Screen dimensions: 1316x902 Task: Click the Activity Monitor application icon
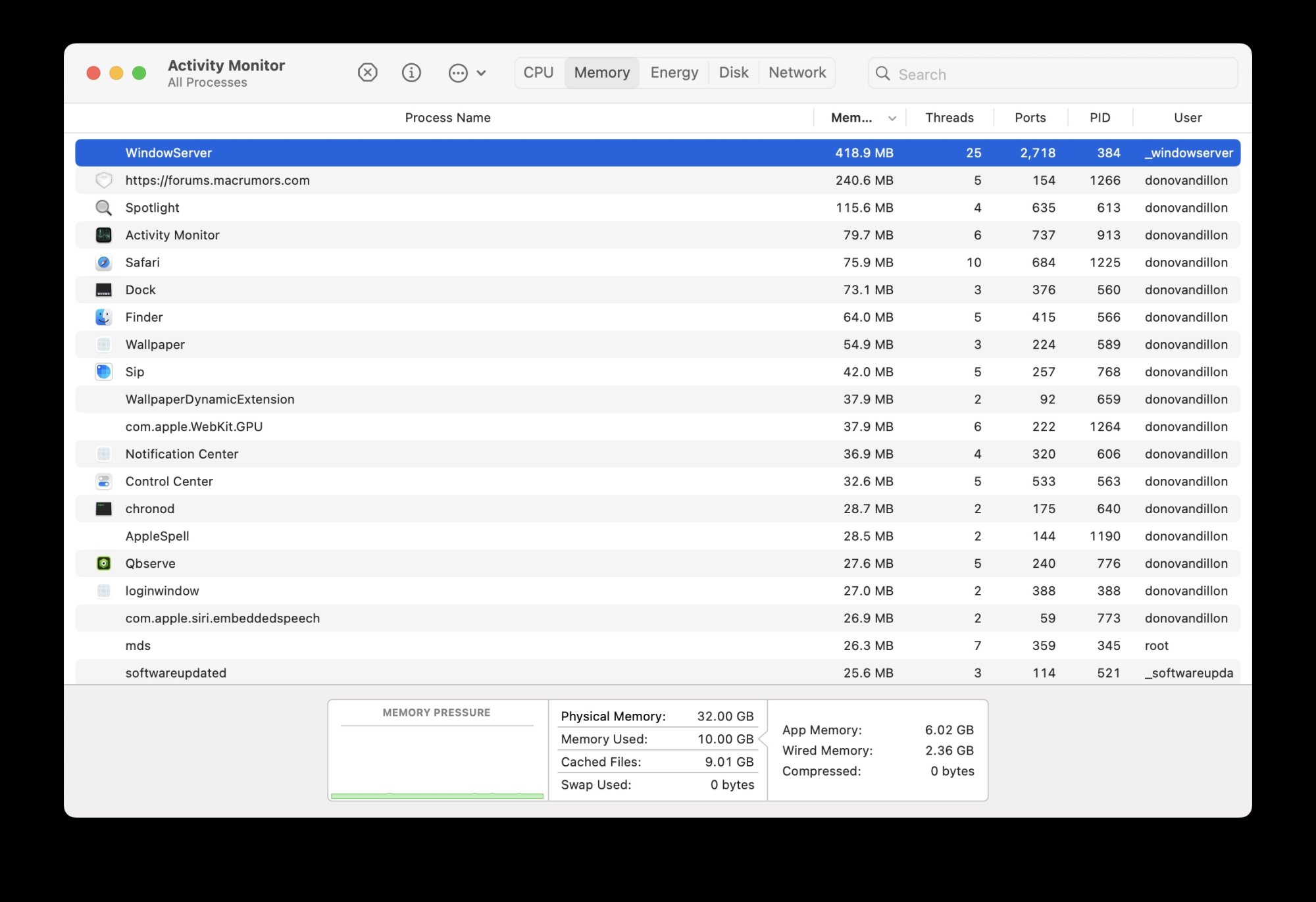[x=104, y=234]
